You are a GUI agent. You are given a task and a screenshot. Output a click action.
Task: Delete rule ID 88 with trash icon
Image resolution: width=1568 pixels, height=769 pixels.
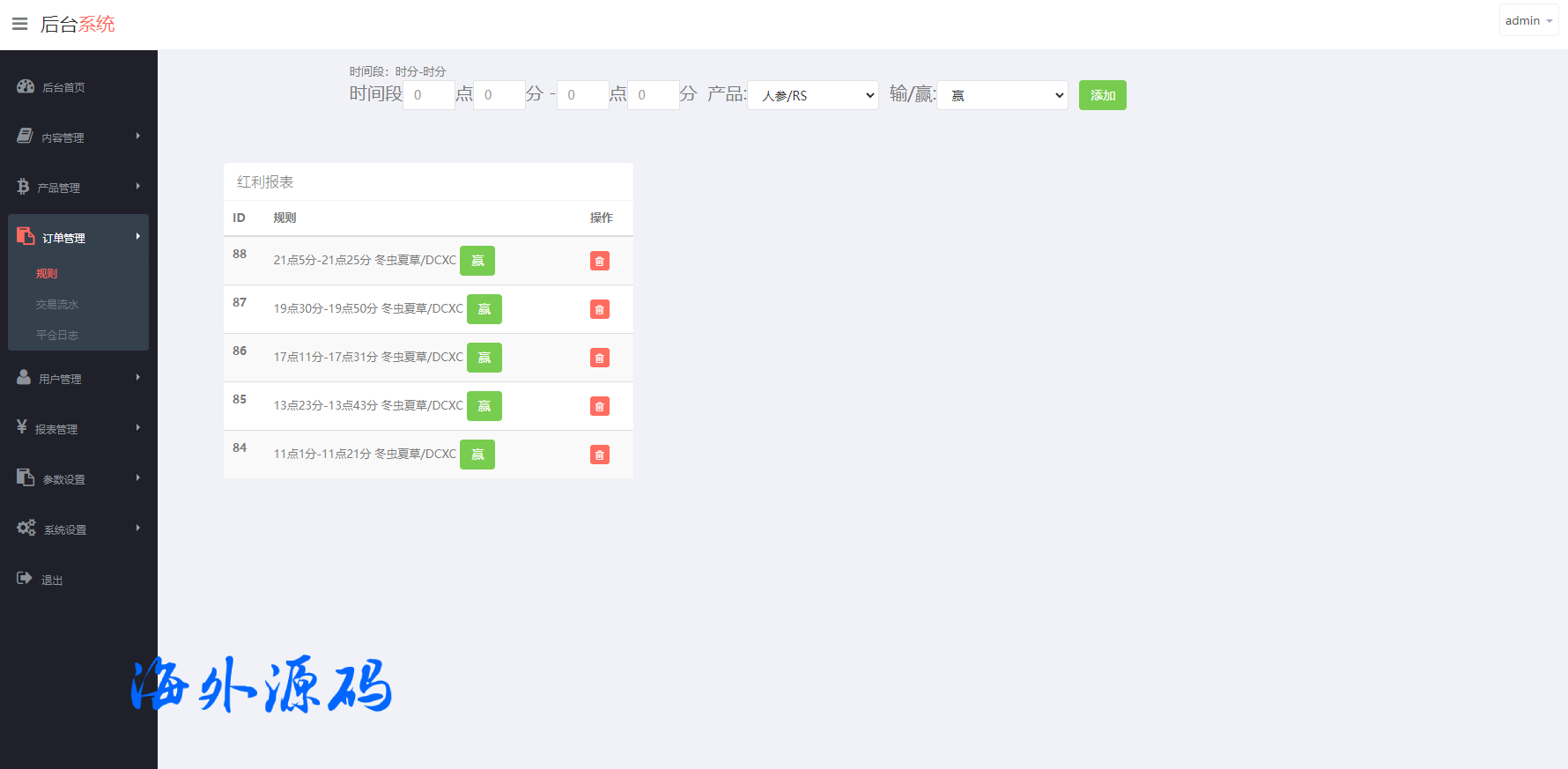(599, 261)
